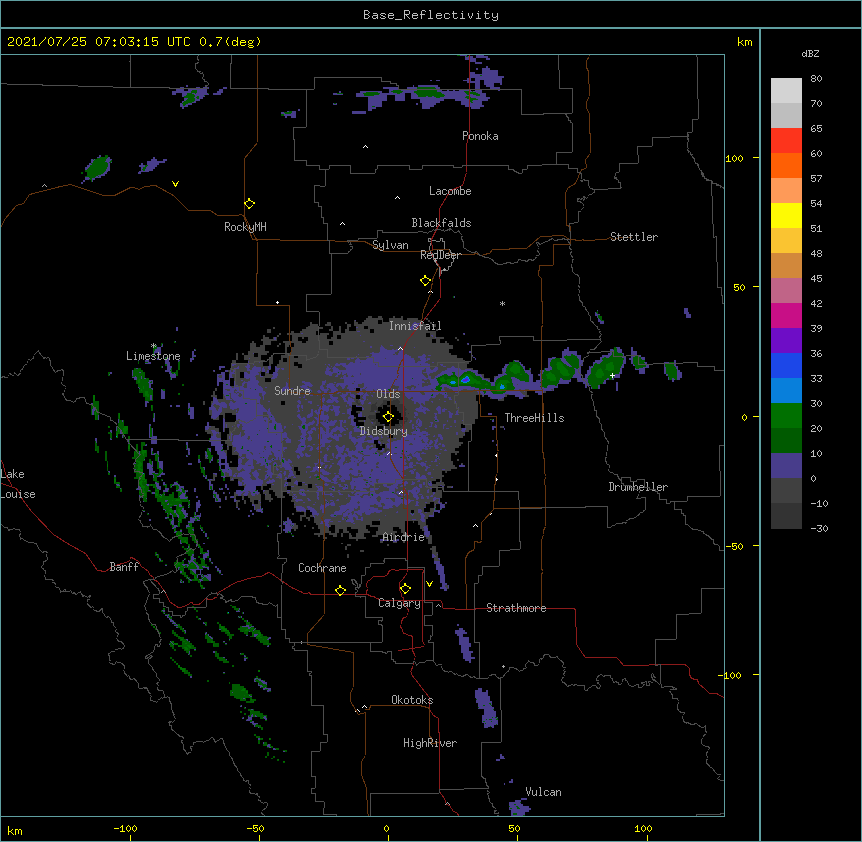
Task: Click the -100 tick on the horizontal km axis
Action: (125, 829)
